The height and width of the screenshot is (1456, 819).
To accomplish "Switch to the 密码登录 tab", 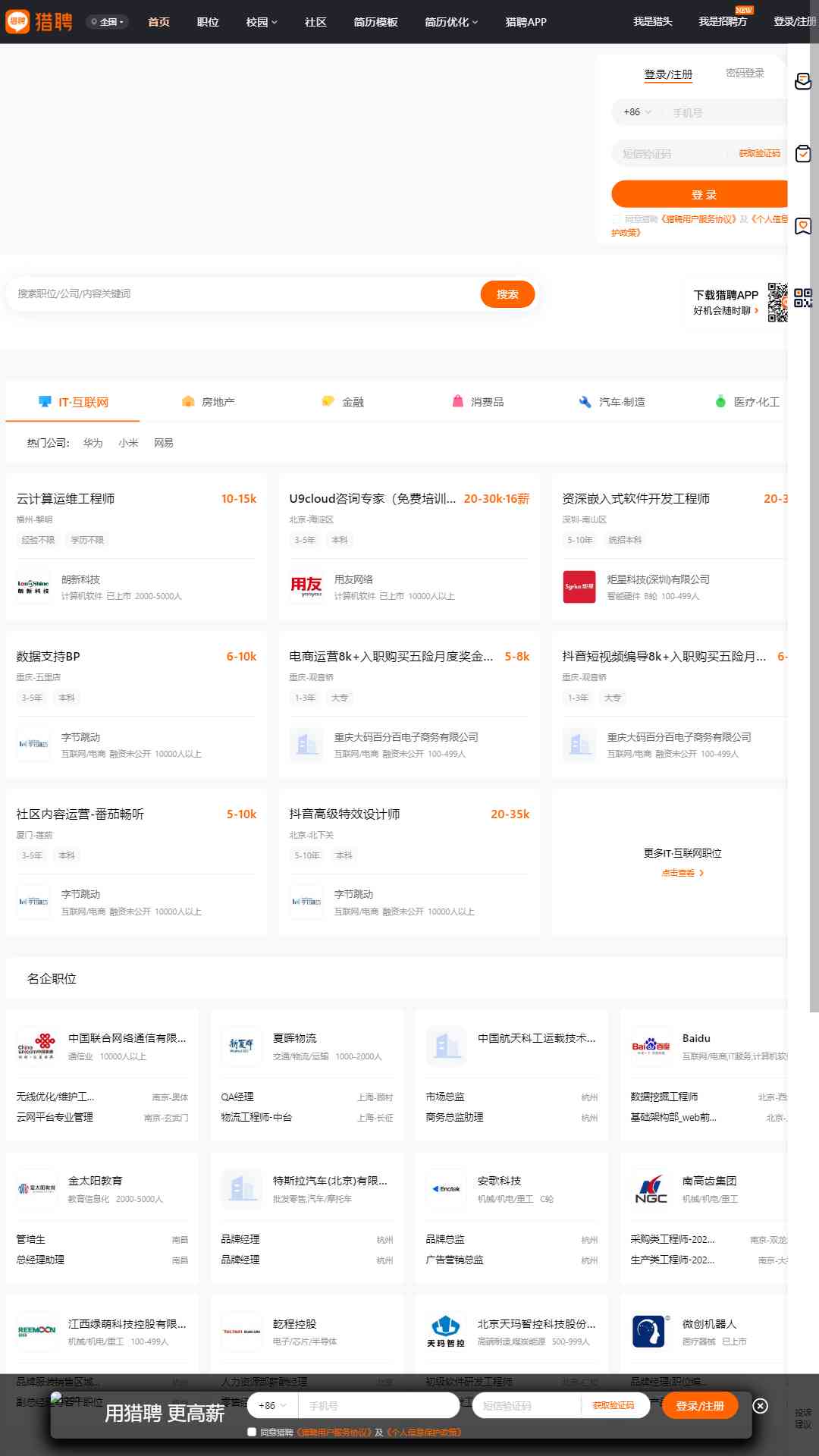I will point(745,73).
